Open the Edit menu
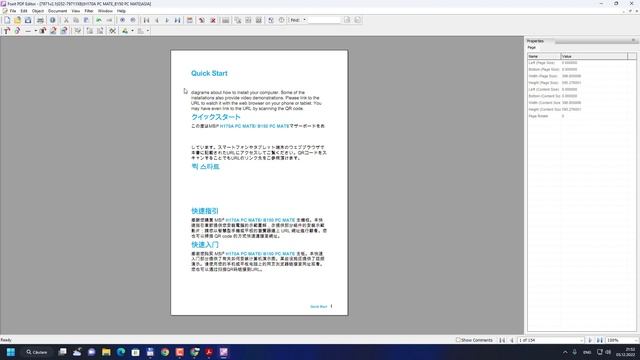This screenshot has width=640, height=360. [24, 11]
